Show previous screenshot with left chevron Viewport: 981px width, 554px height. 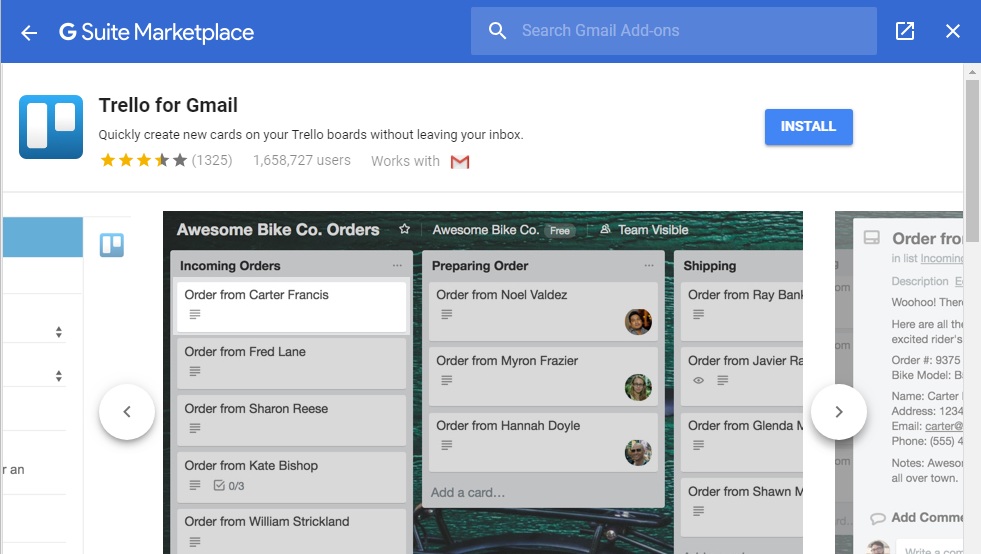127,411
